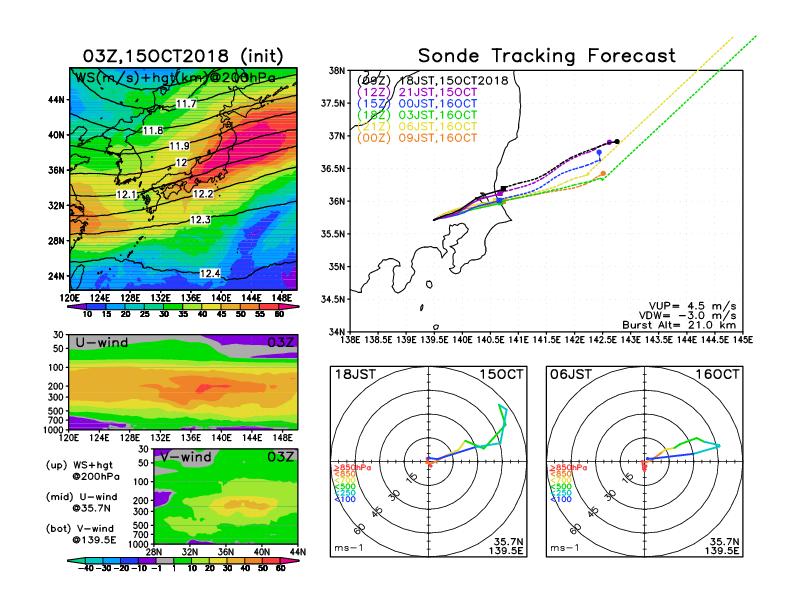Select the black "(09Z) 18JST,15OCT2018" legend entry
This screenshot has width=792, height=612.
coord(432,81)
